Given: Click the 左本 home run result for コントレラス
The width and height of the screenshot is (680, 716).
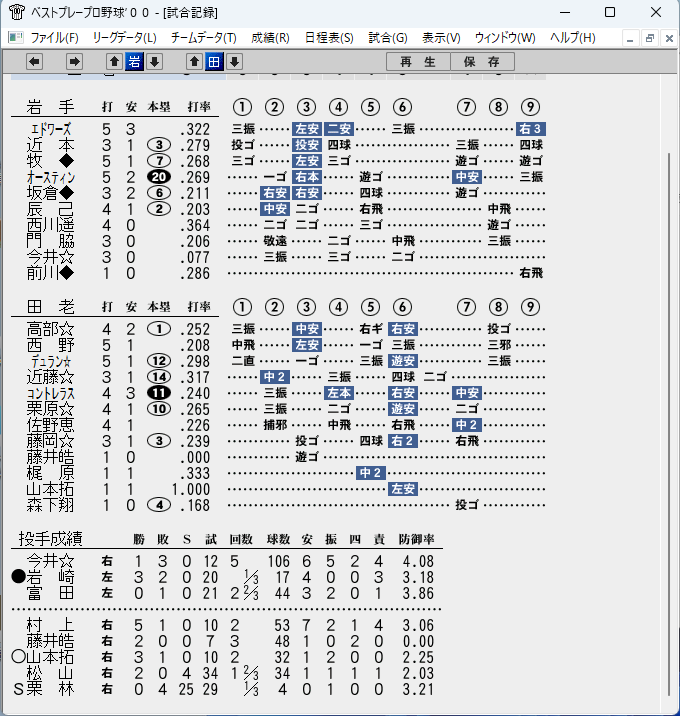Looking at the screenshot, I should pyautogui.click(x=339, y=393).
